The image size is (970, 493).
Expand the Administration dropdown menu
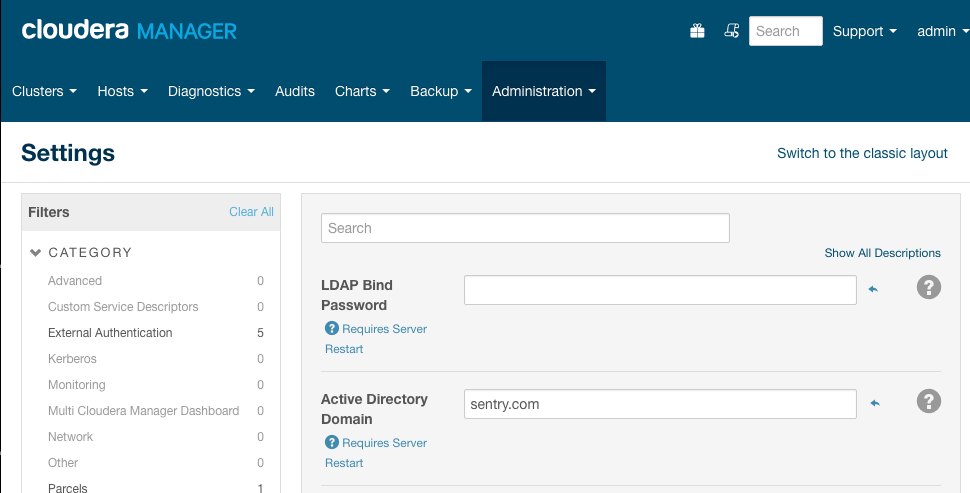click(x=543, y=91)
